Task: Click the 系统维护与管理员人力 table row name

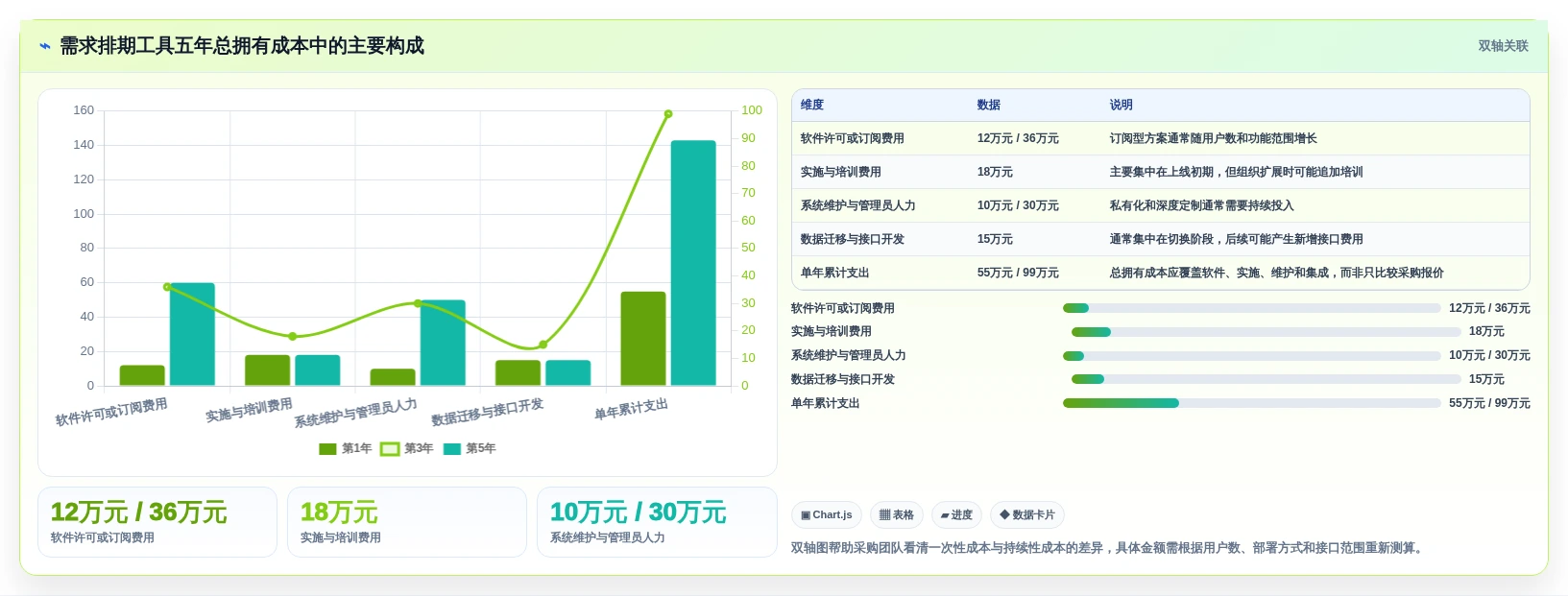Action: (x=858, y=205)
